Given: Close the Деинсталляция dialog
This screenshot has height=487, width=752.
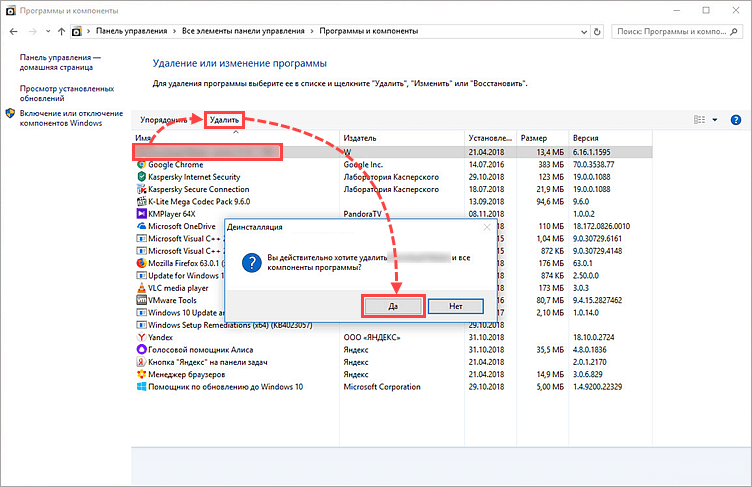Looking at the screenshot, I should (487, 227).
